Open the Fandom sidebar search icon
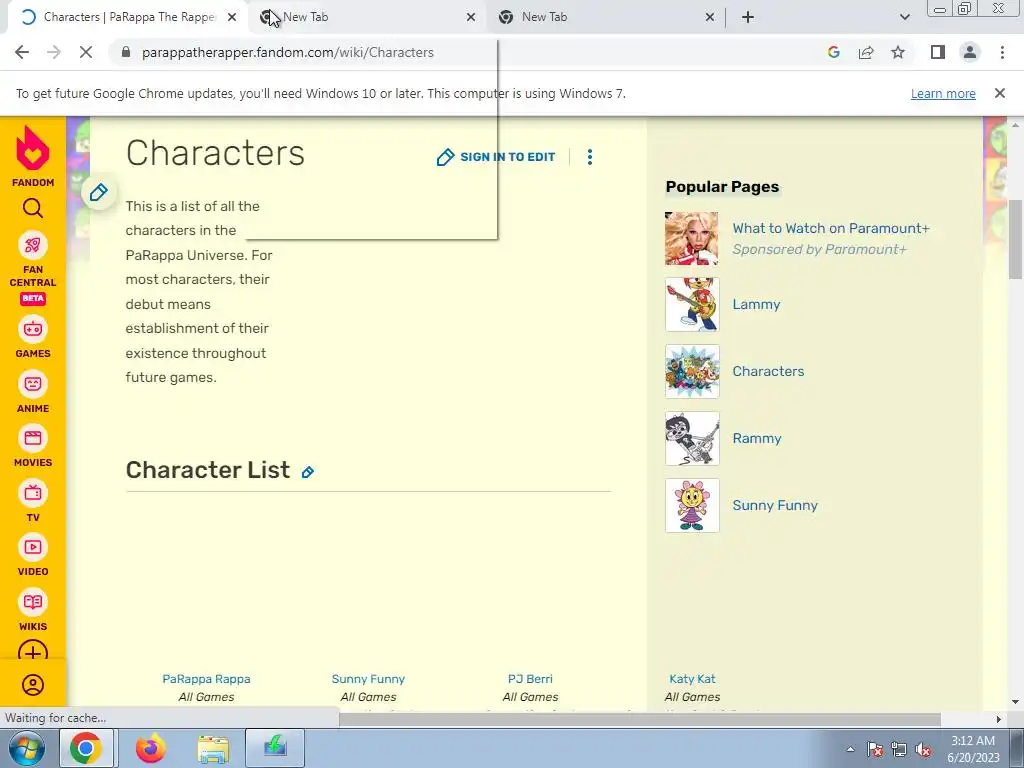 click(x=33, y=208)
